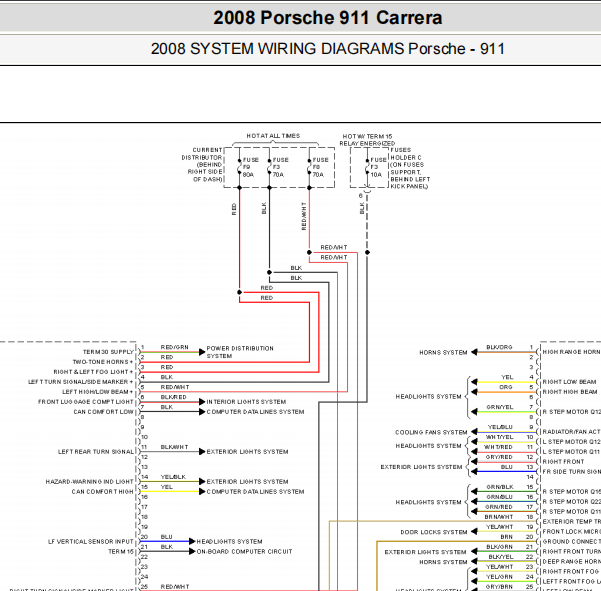Select the "RED/GRN" wire color label

[174, 347]
